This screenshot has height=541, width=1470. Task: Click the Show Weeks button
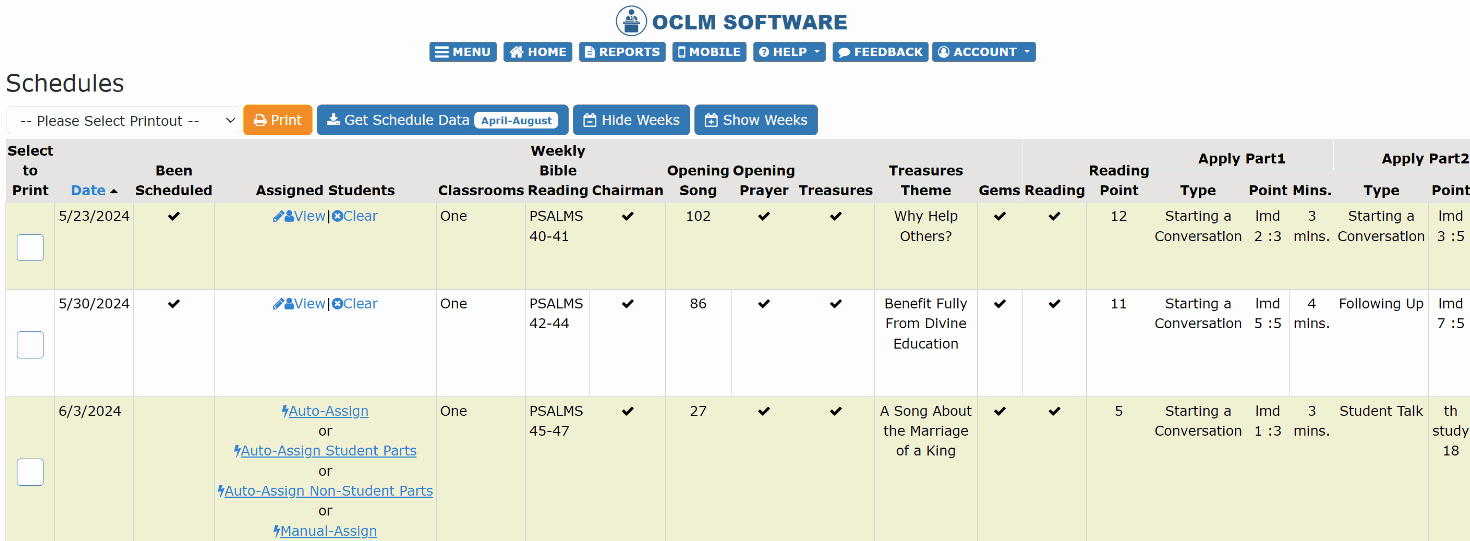755,120
